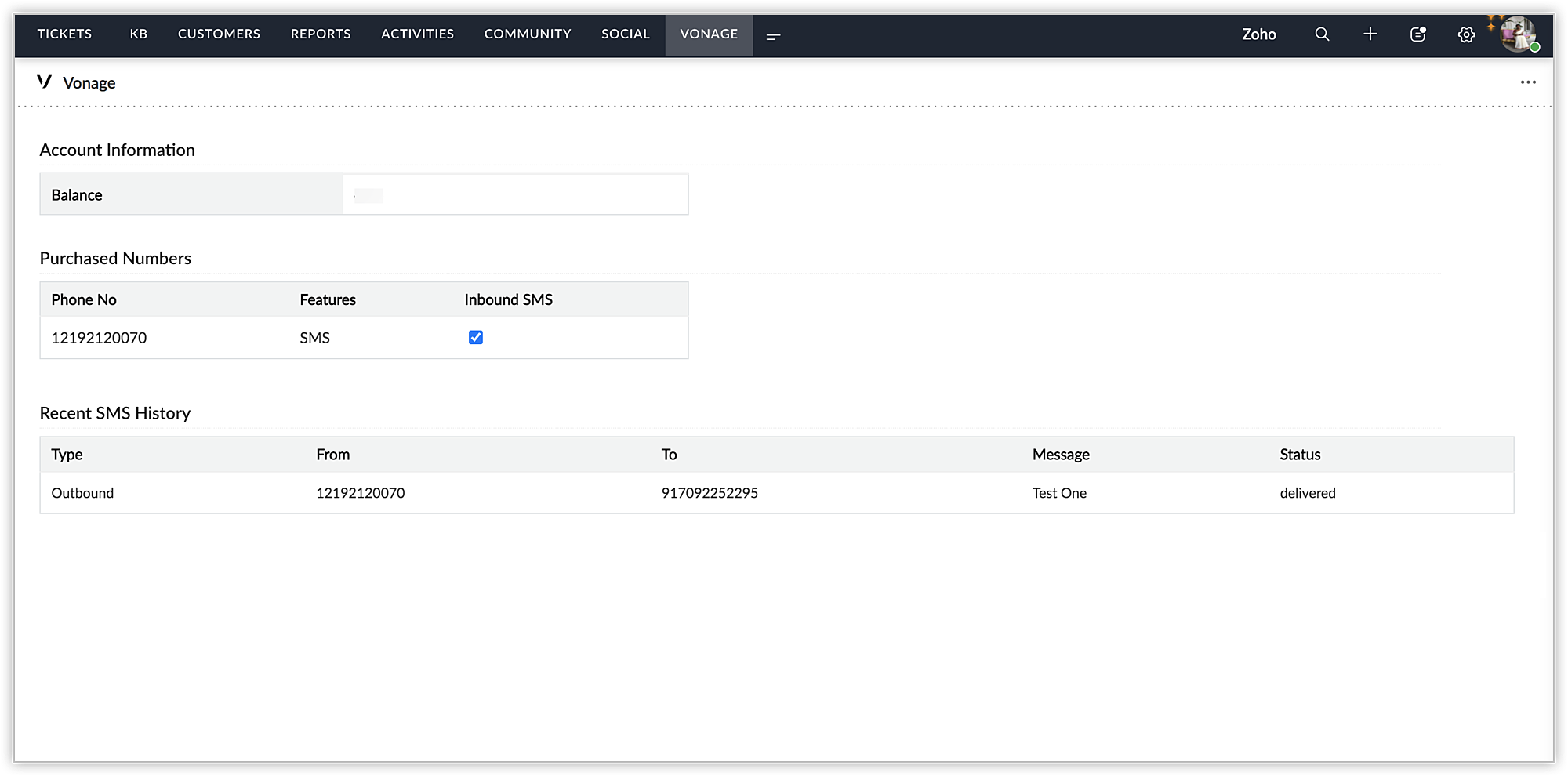
Task: Click the Outbound SMS history row
Action: pos(776,493)
